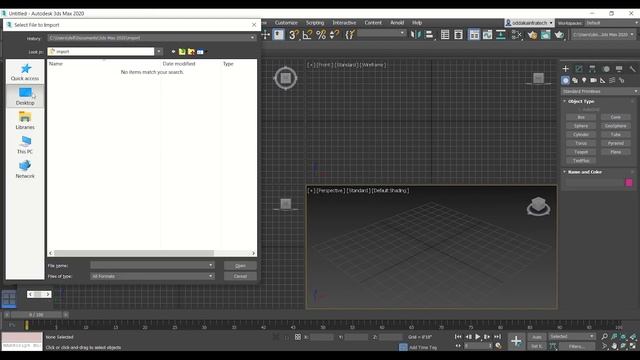Select This PC in places bar
This screenshot has width=640, height=360.
25,145
